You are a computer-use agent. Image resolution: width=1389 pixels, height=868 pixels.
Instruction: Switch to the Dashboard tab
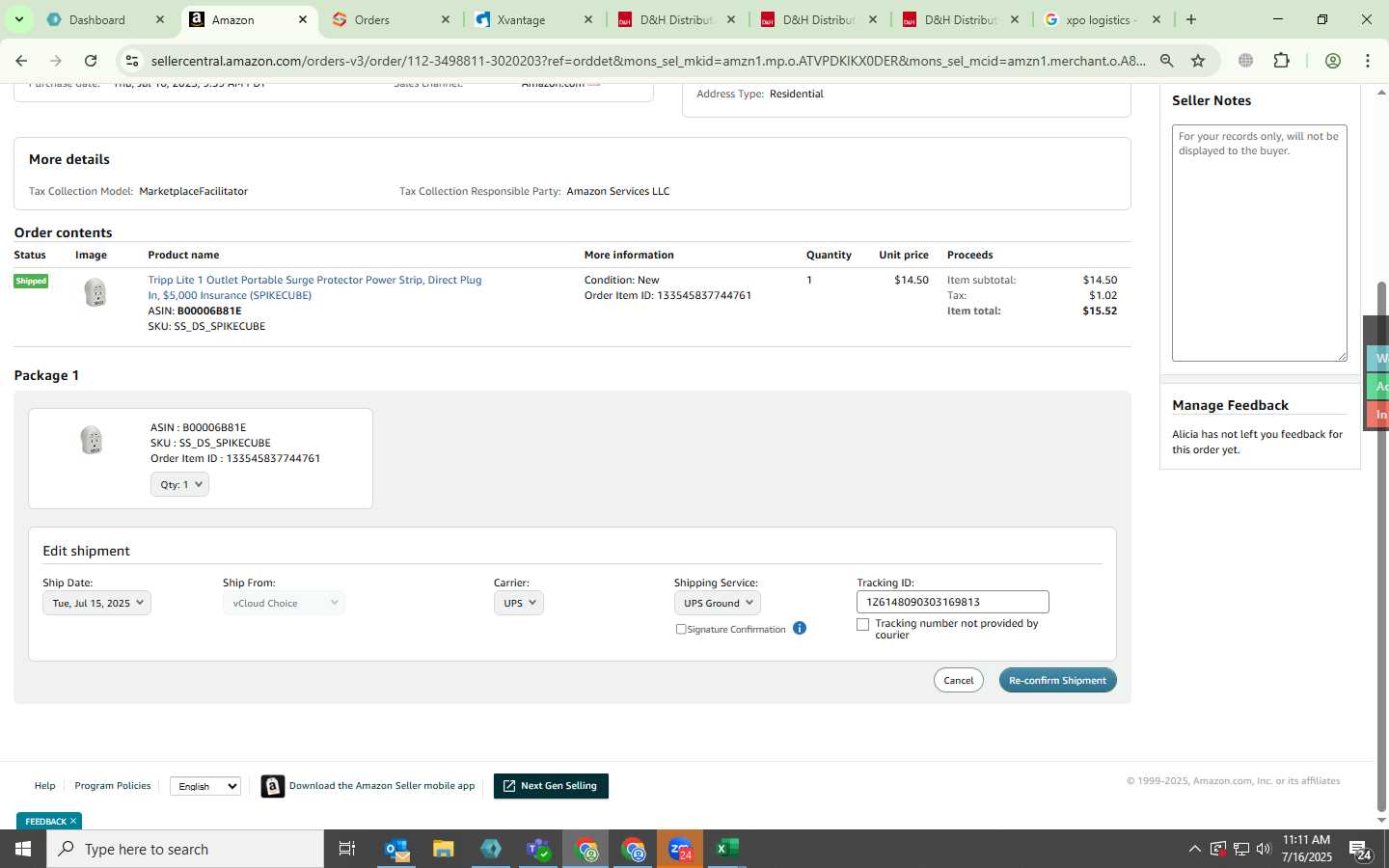coord(96,19)
